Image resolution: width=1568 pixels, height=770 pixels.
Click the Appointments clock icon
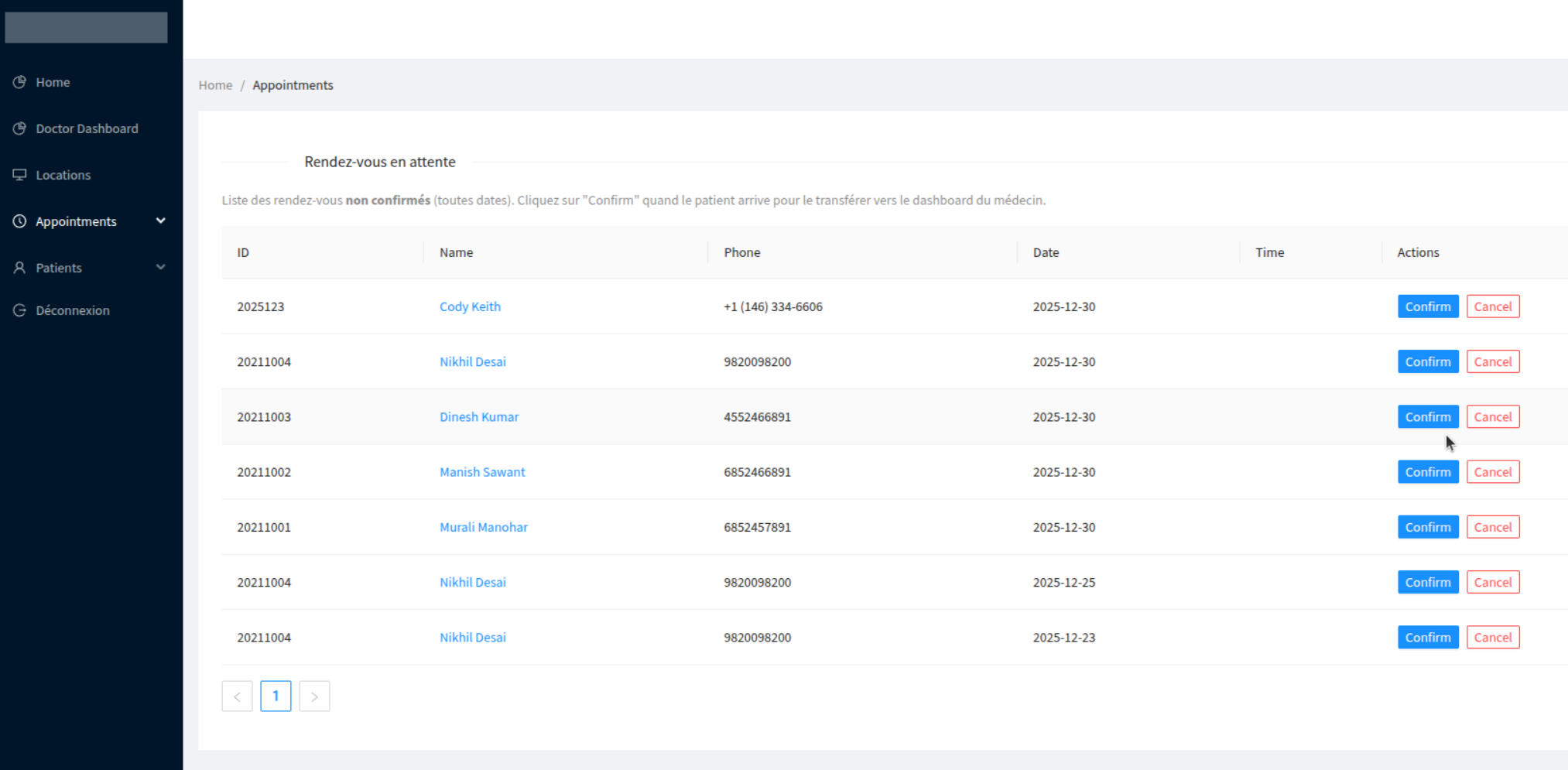click(20, 221)
